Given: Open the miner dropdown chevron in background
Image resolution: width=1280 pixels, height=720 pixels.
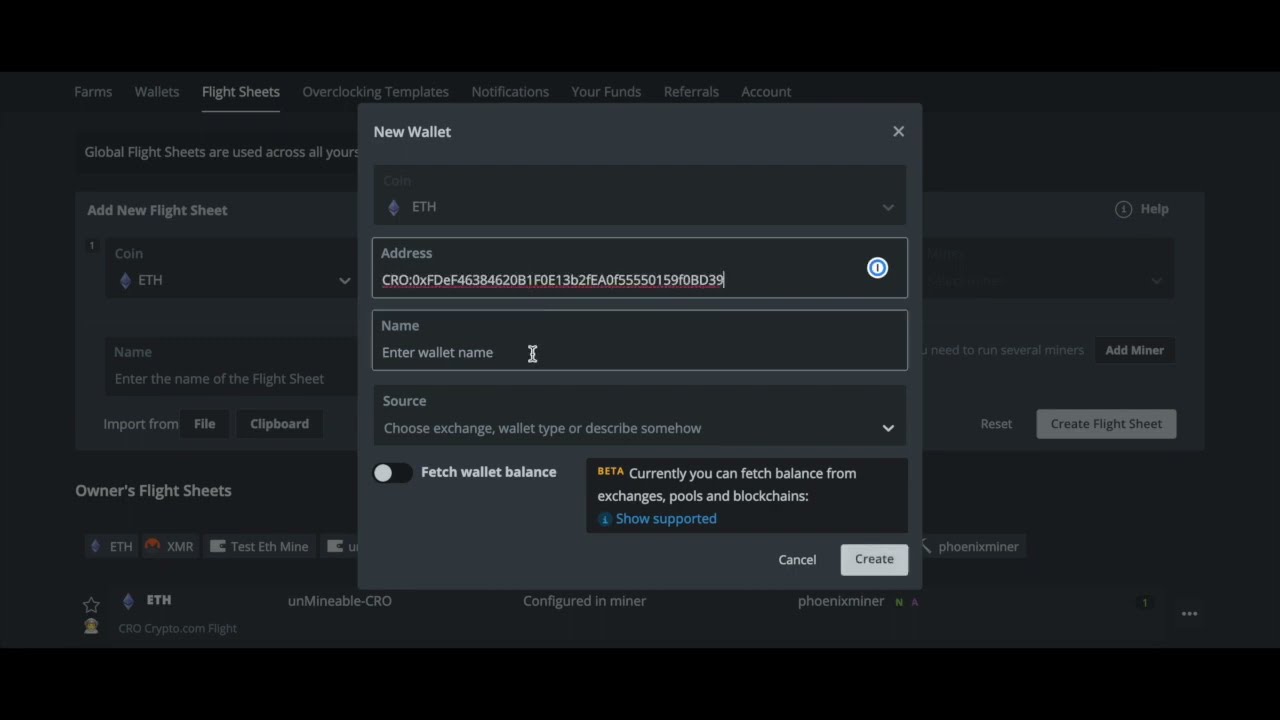Looking at the screenshot, I should [1157, 281].
